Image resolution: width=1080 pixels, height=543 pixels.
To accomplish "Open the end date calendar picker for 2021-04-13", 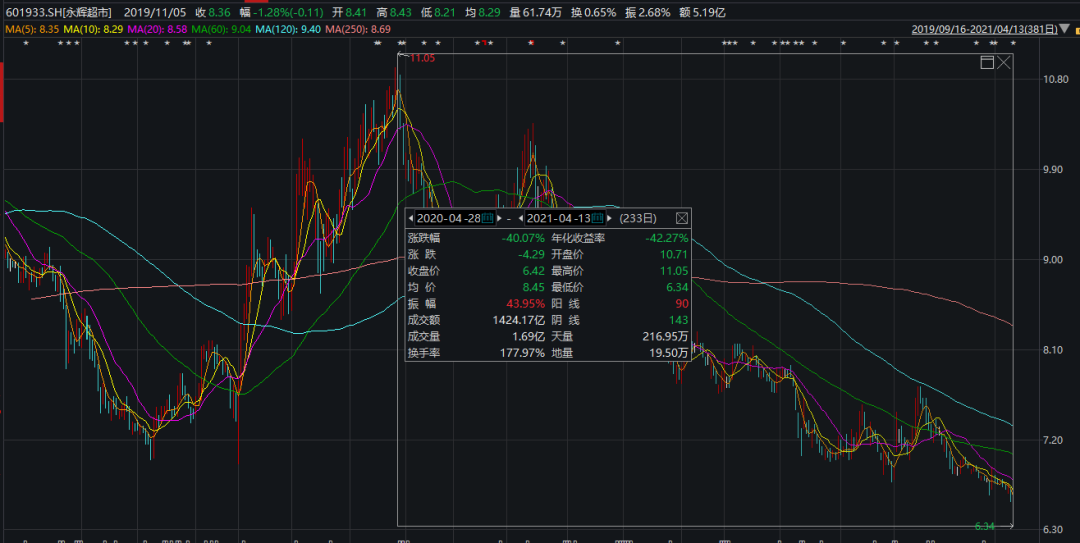I will click(x=598, y=218).
